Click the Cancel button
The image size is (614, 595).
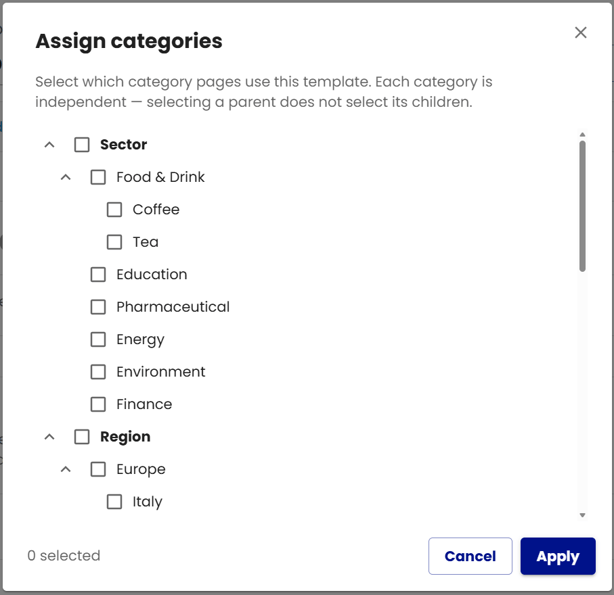point(470,556)
